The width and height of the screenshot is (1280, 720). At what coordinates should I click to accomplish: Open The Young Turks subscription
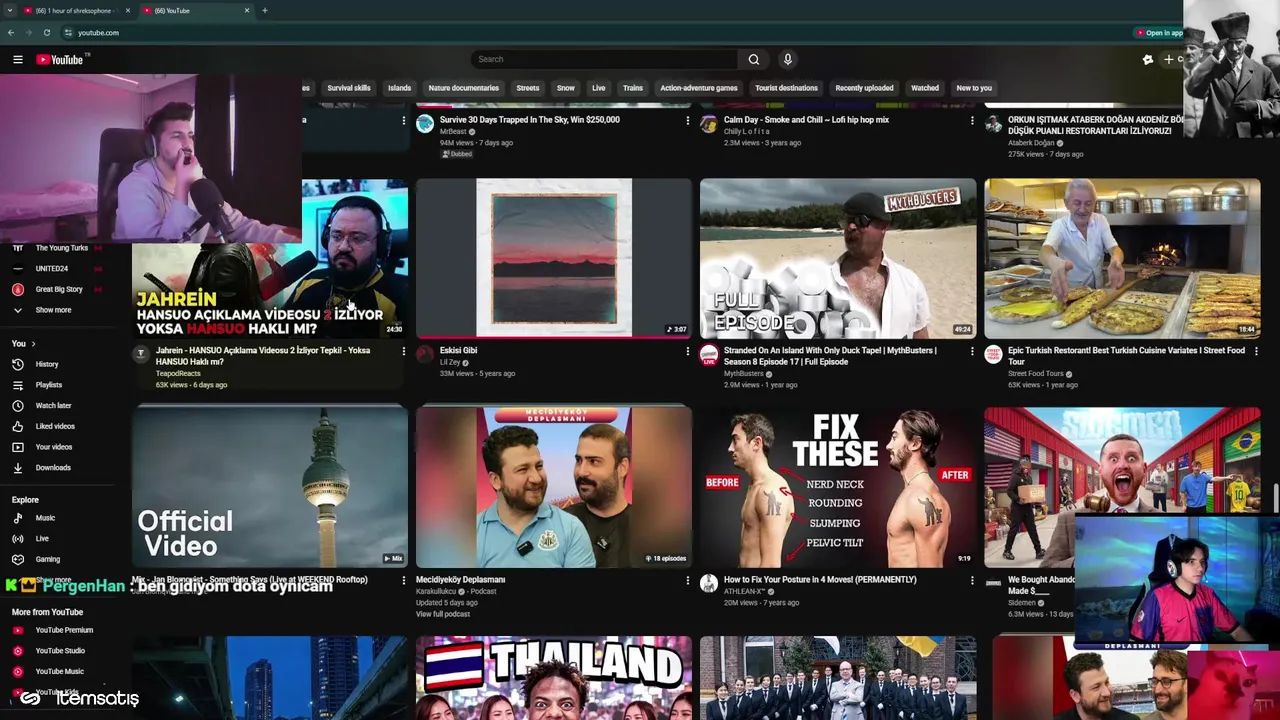pyautogui.click(x=62, y=248)
